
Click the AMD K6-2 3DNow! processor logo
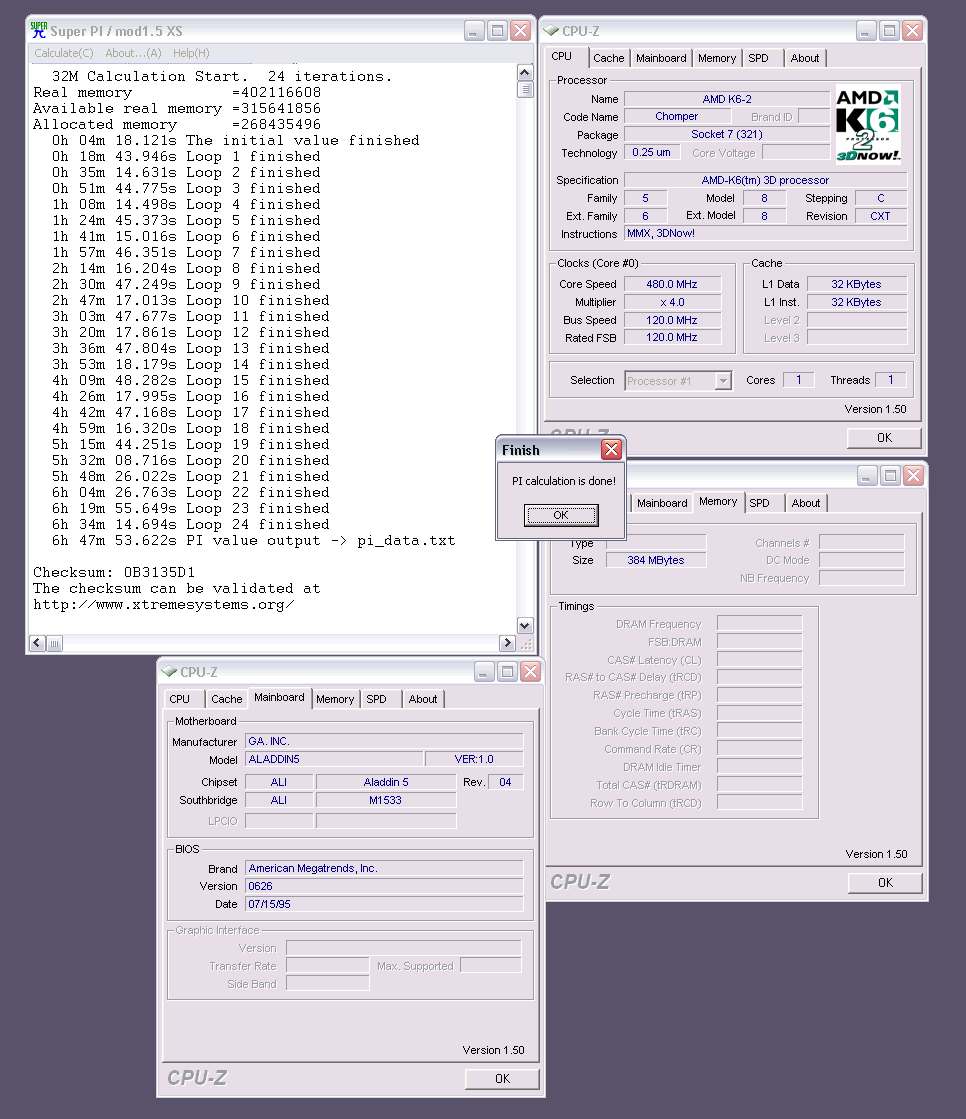868,125
